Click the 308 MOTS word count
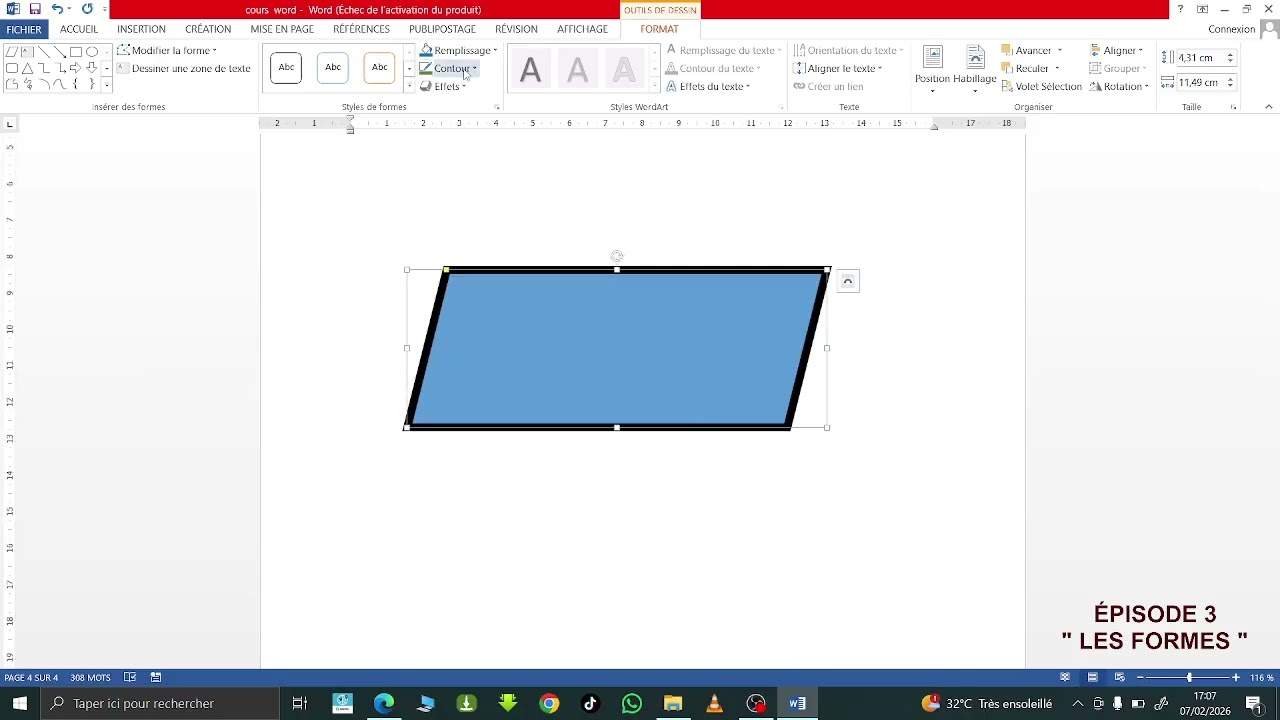 90,677
